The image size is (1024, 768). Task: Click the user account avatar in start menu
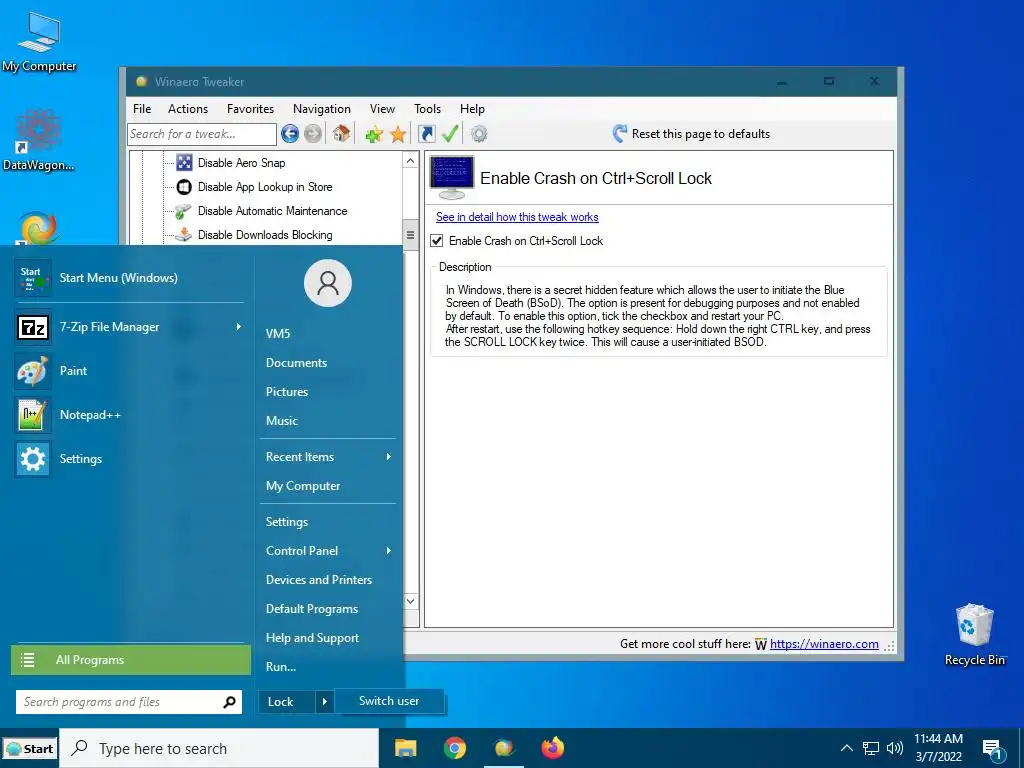tap(328, 283)
